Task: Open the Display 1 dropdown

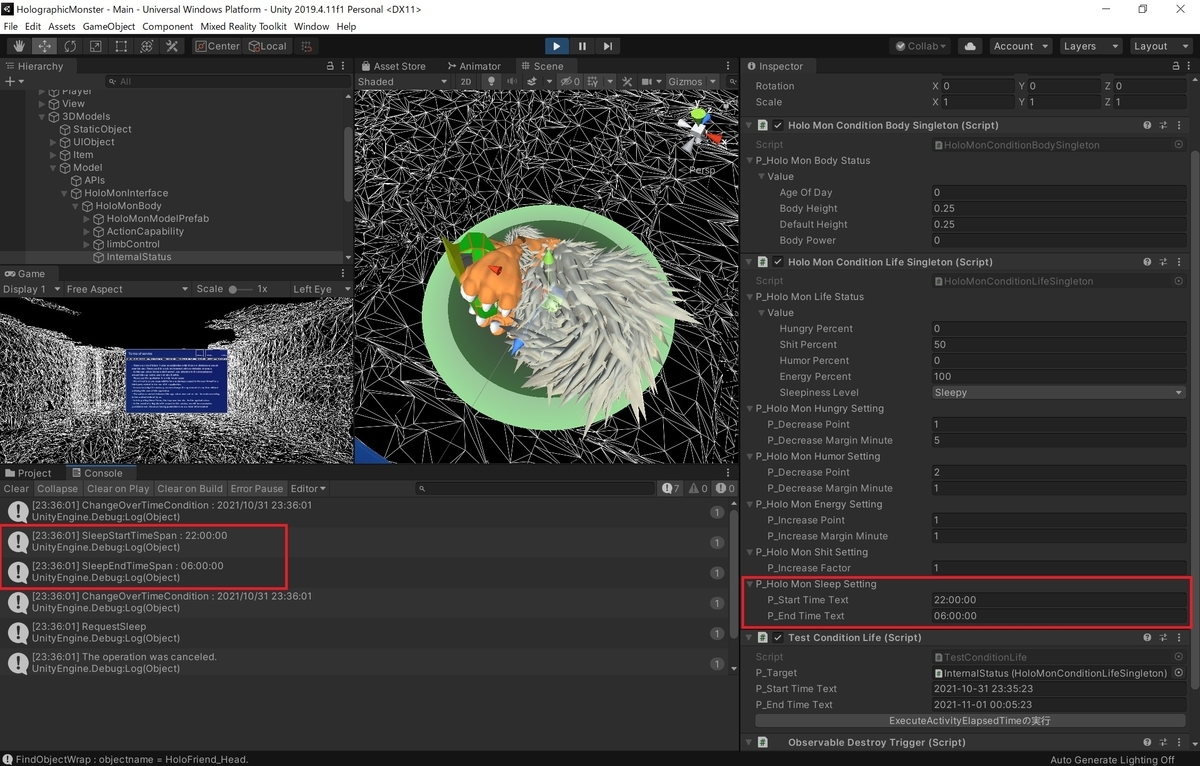Action: tap(30, 289)
